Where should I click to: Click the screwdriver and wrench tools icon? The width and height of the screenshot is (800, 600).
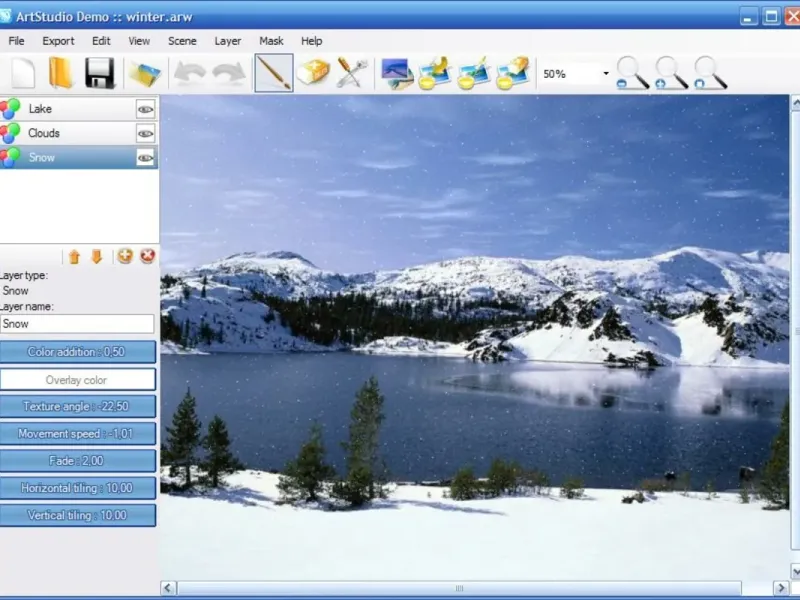pos(352,73)
